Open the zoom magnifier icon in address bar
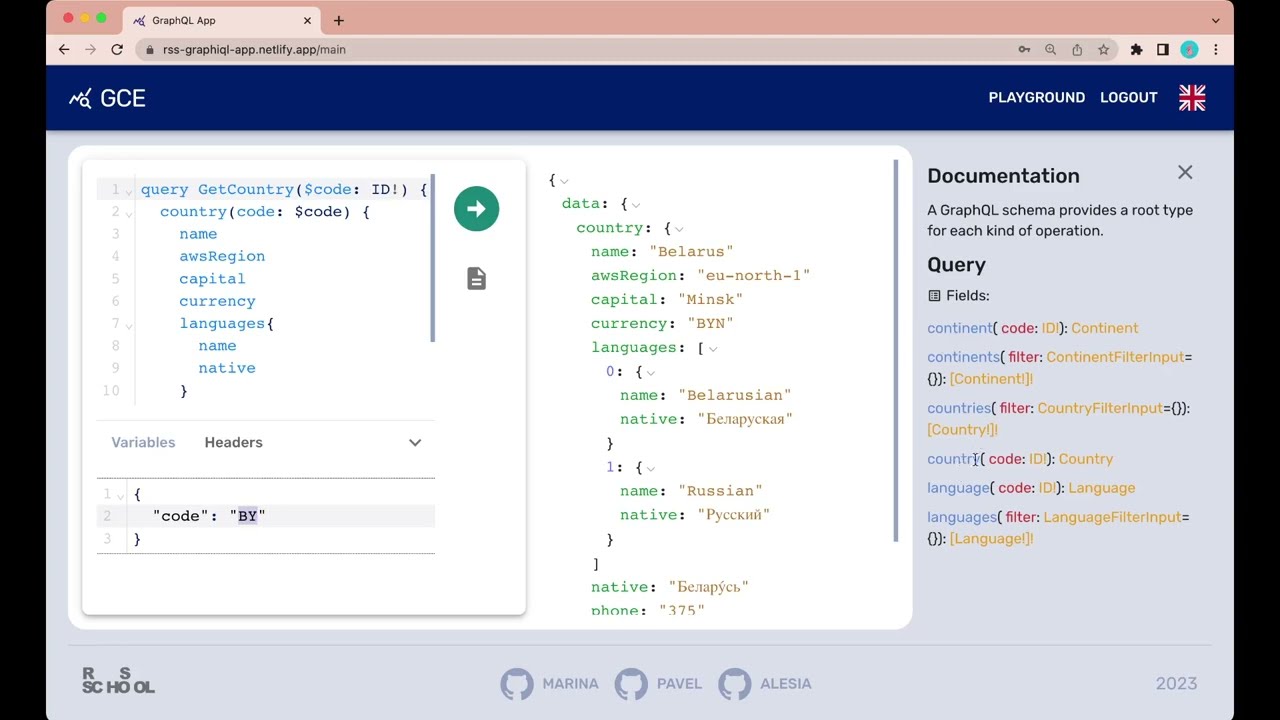 (x=1051, y=49)
